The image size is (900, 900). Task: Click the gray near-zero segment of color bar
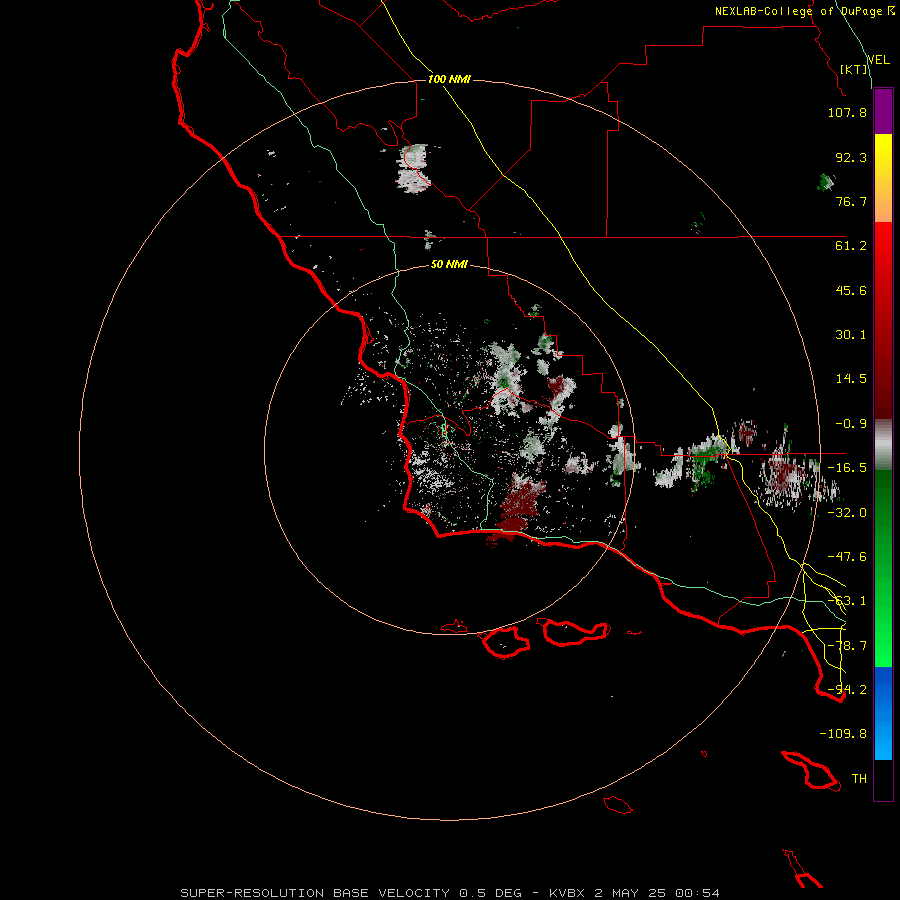883,445
